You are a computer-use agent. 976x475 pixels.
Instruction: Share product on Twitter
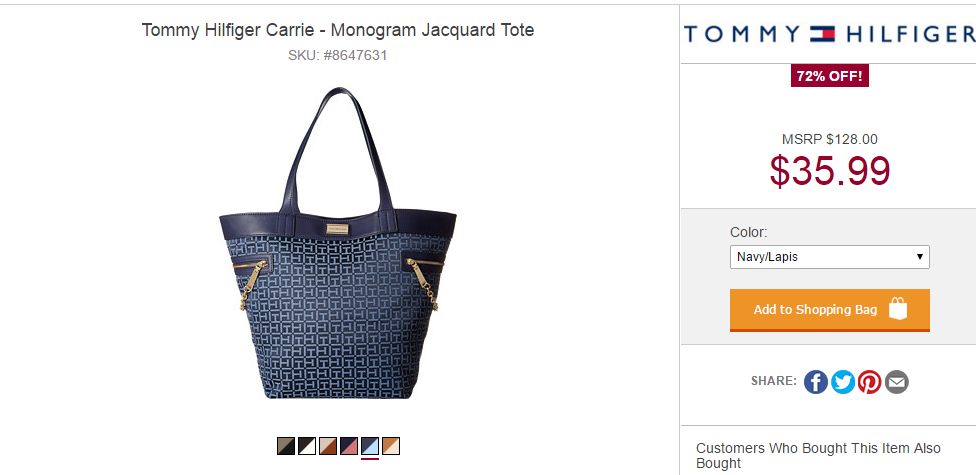[843, 382]
